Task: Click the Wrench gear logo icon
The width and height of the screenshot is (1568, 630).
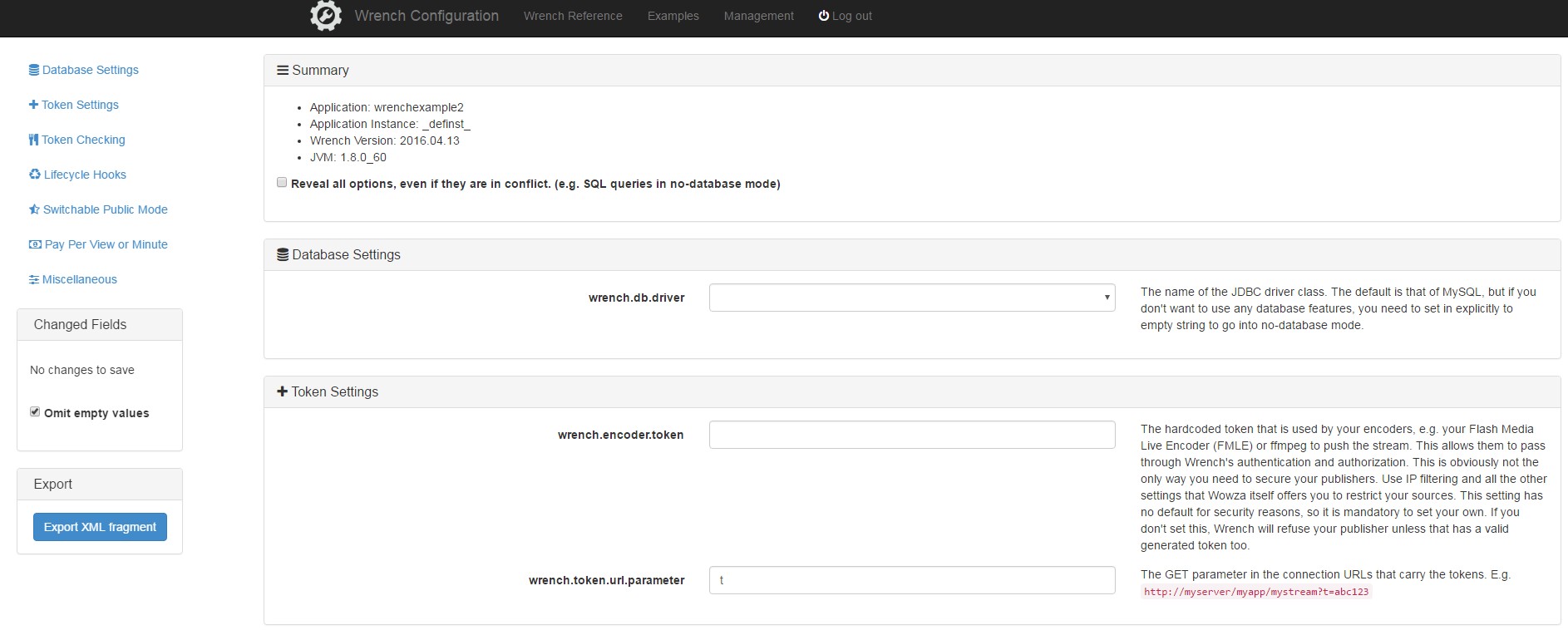Action: (325, 16)
